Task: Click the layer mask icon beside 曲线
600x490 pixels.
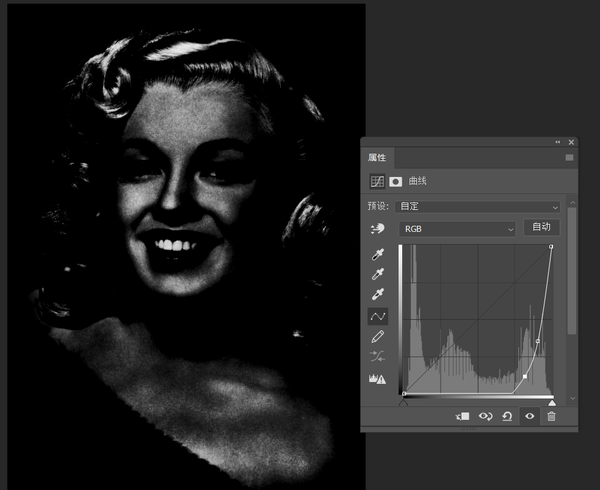Action: pos(396,182)
